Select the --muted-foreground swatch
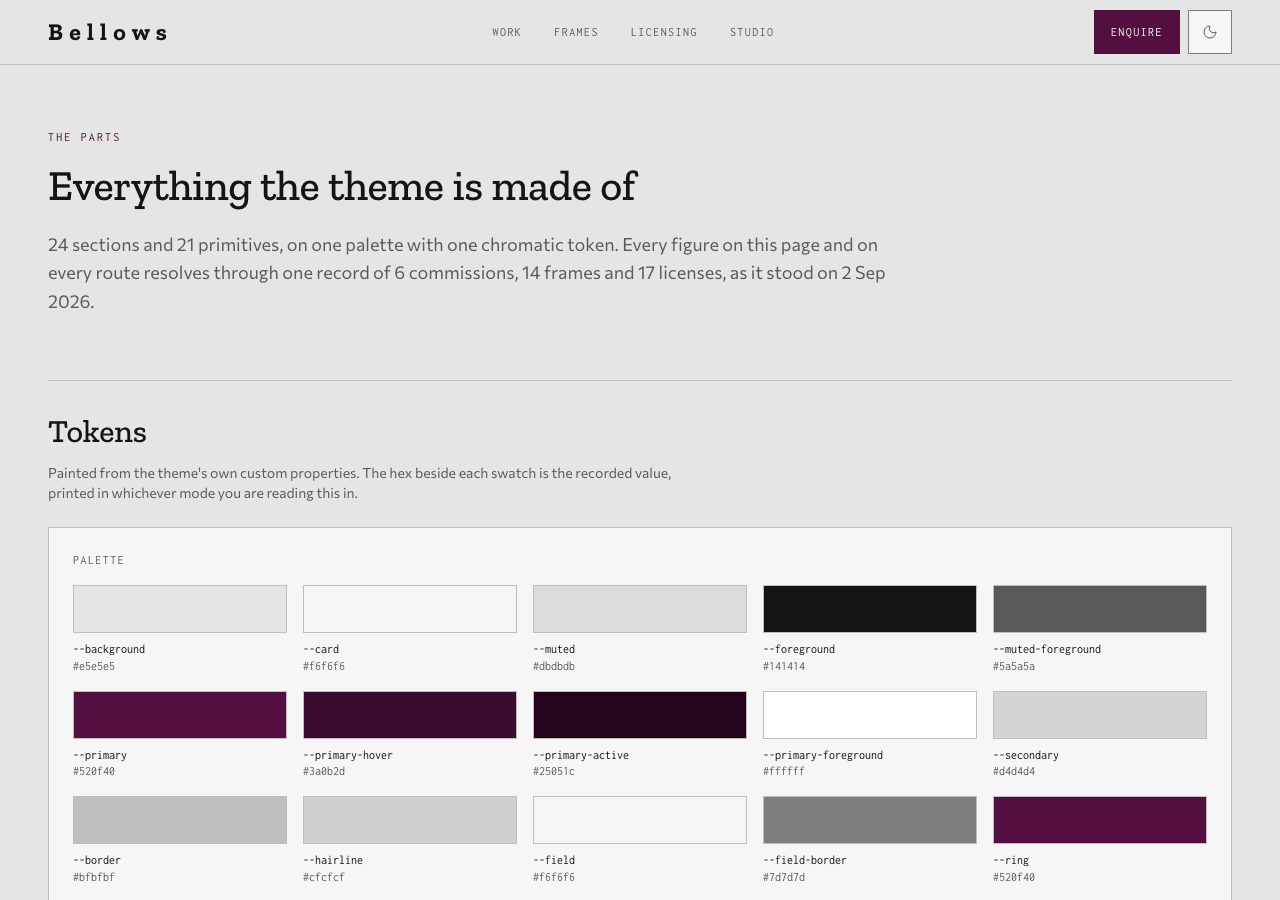Image resolution: width=1280 pixels, height=900 pixels. [x=1100, y=609]
